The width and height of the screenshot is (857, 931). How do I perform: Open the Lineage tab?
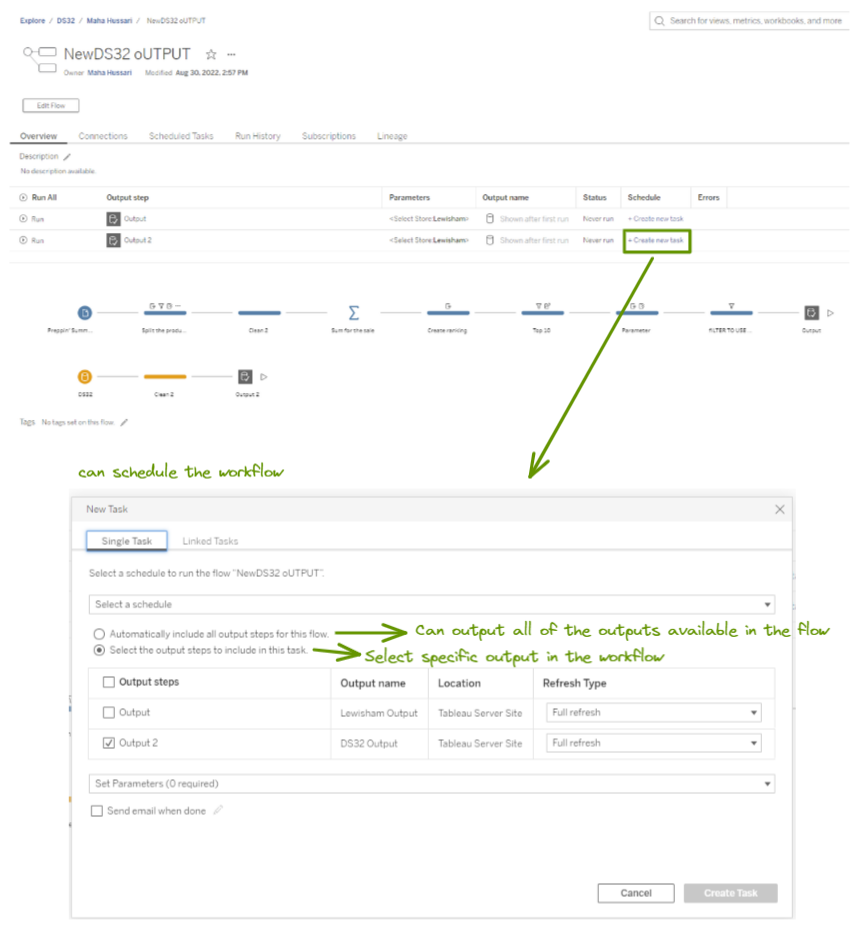[392, 136]
